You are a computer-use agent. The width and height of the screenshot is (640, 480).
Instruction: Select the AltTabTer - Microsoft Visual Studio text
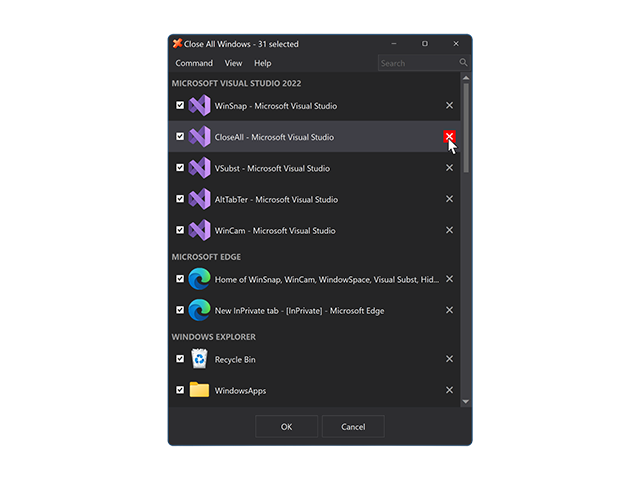point(276,200)
